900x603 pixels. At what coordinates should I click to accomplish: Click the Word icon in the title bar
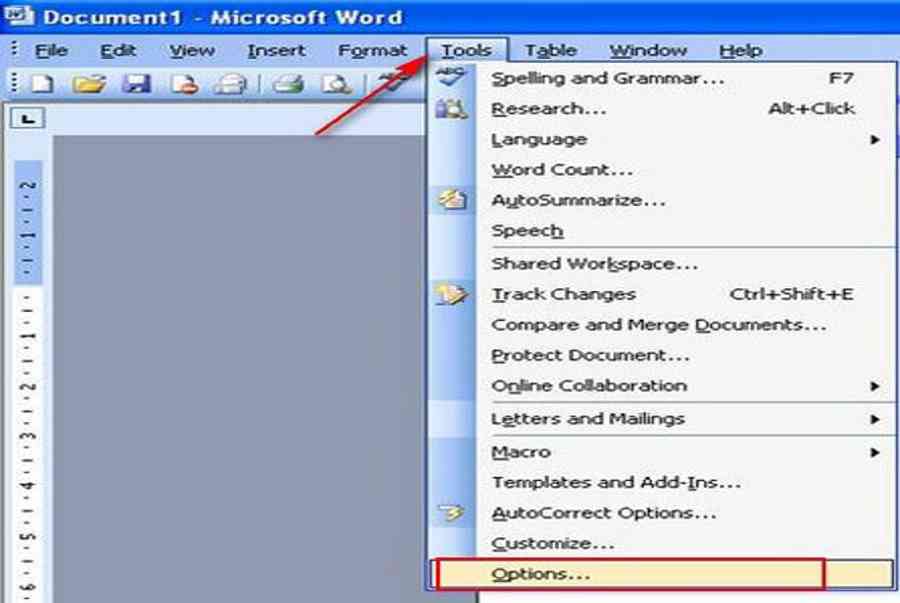(20, 14)
